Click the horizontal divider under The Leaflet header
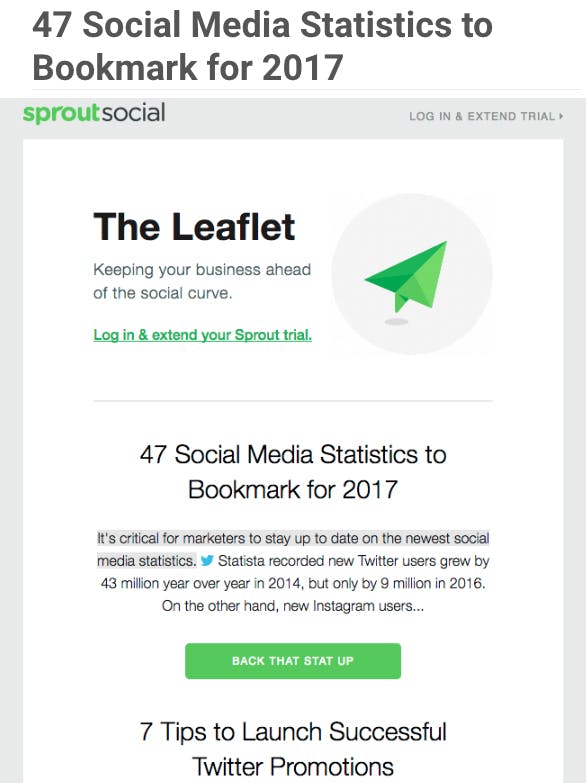The width and height of the screenshot is (586, 783). [293, 400]
